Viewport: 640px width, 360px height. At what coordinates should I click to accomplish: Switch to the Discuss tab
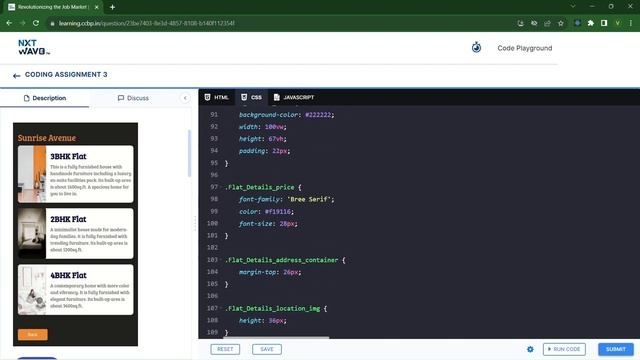[133, 98]
